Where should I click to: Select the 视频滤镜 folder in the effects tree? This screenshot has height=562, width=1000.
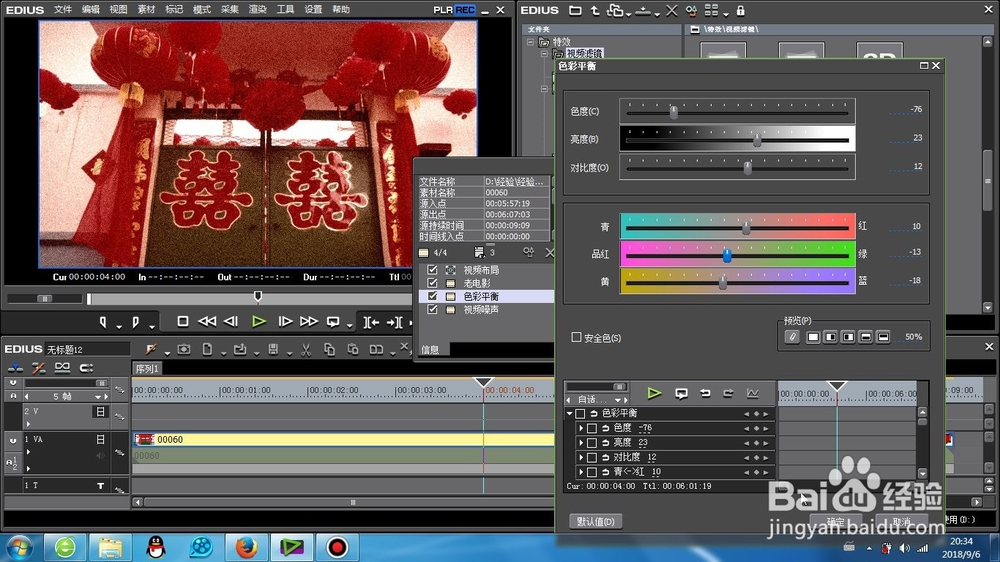pyautogui.click(x=584, y=54)
